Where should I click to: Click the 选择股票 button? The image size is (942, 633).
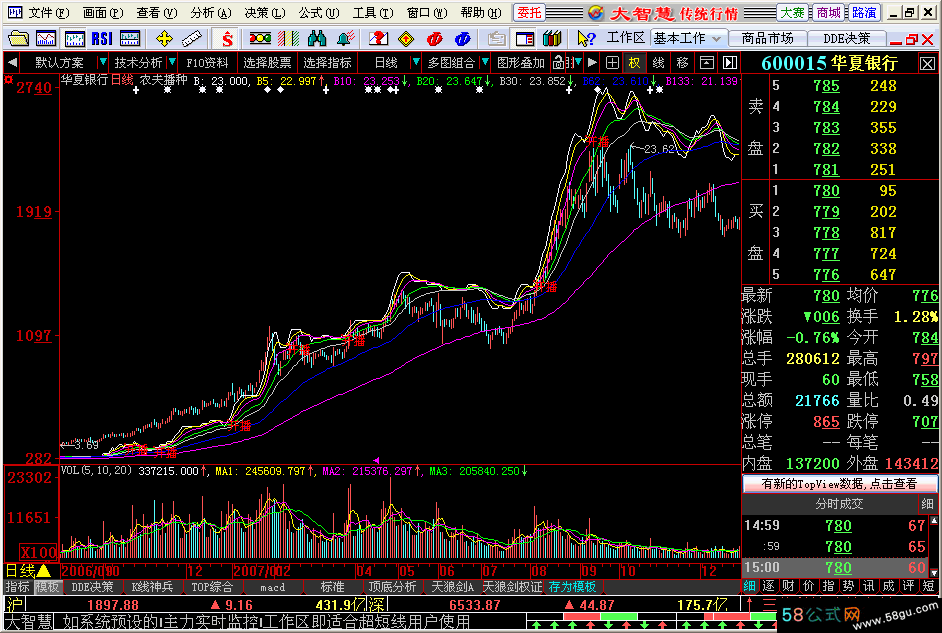coord(267,62)
